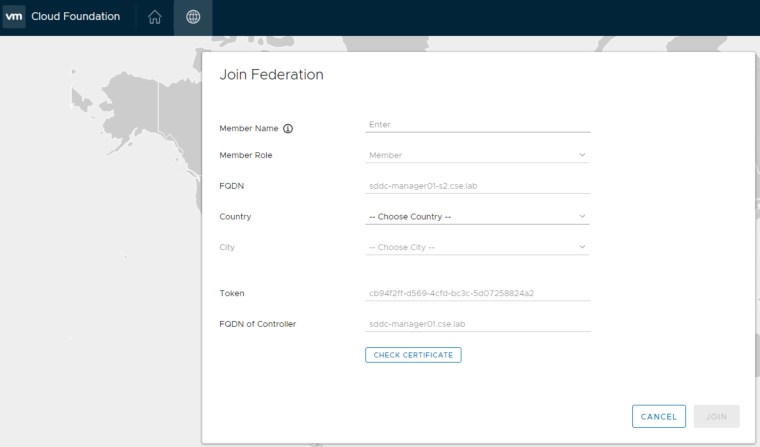Click the VMware vm logo
The width and height of the screenshot is (760, 447).
tap(14, 17)
